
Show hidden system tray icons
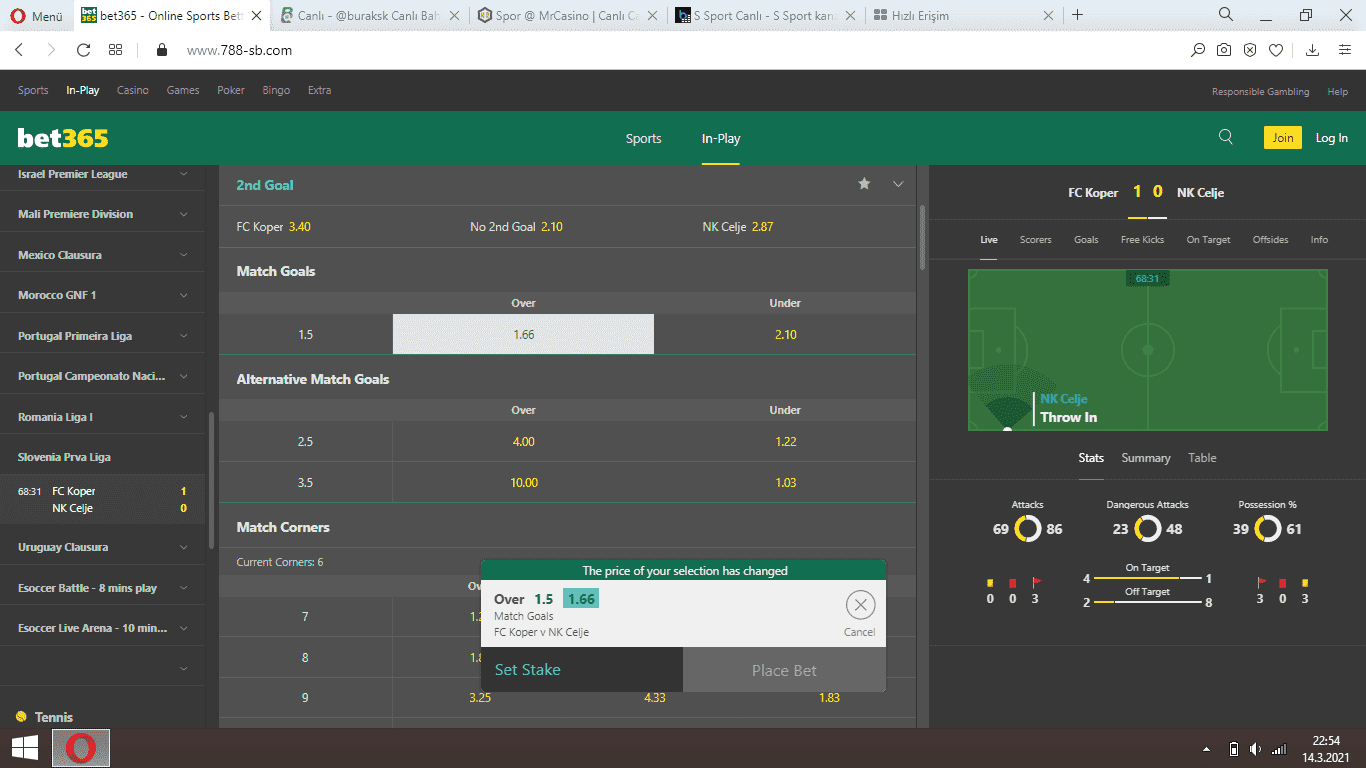(1206, 749)
